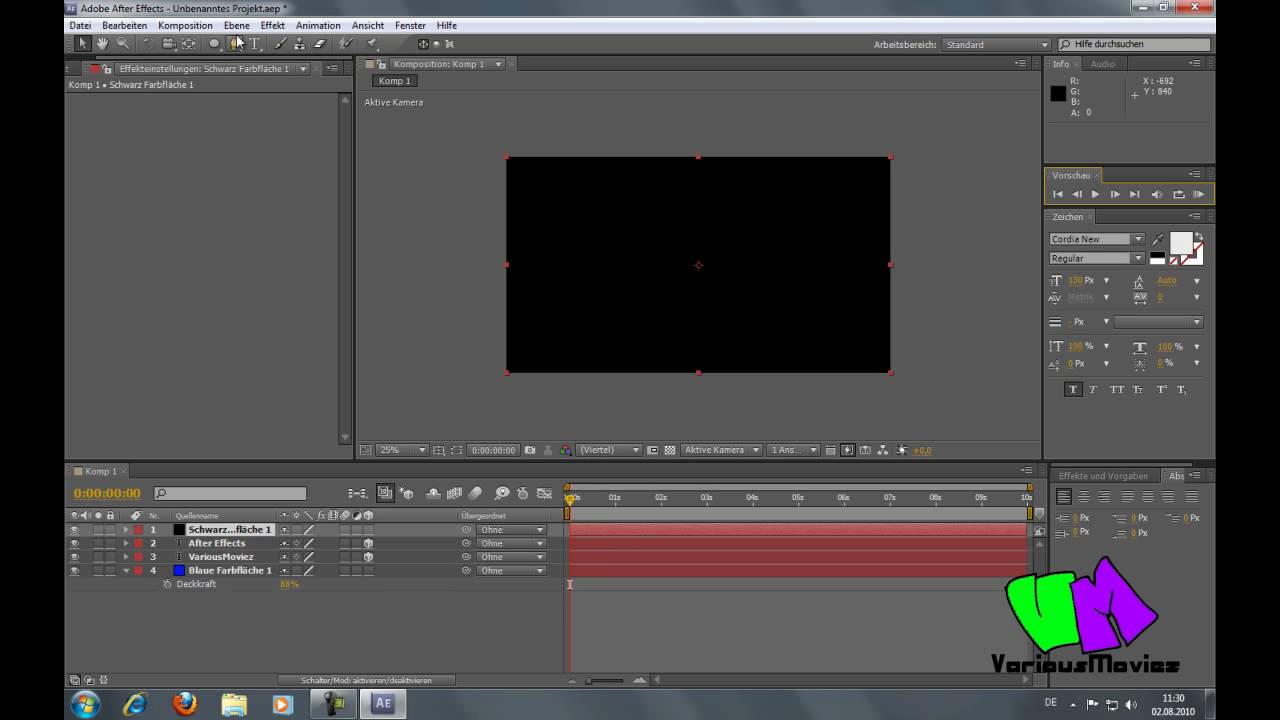The height and width of the screenshot is (720, 1280).
Task: Click the Komp 1 breadcrumb button
Action: (394, 81)
